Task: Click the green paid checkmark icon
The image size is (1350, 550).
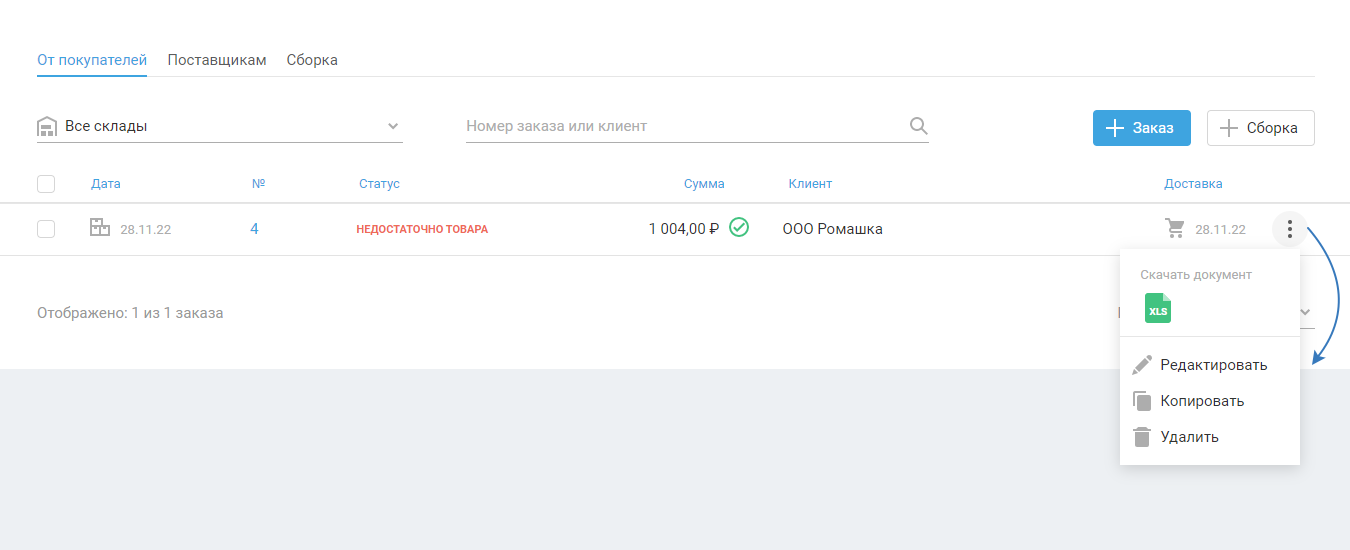Action: coord(739,228)
